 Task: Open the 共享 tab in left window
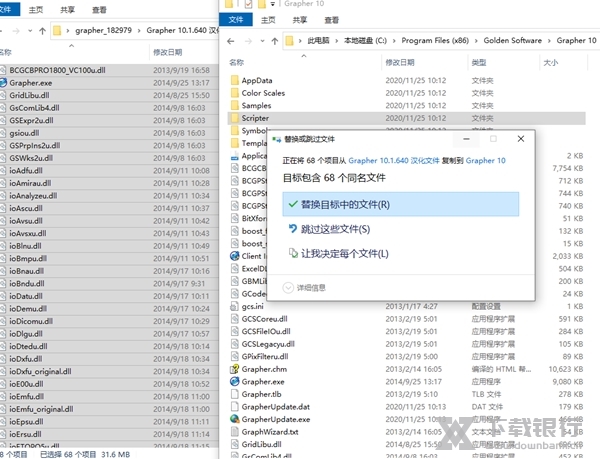point(67,10)
